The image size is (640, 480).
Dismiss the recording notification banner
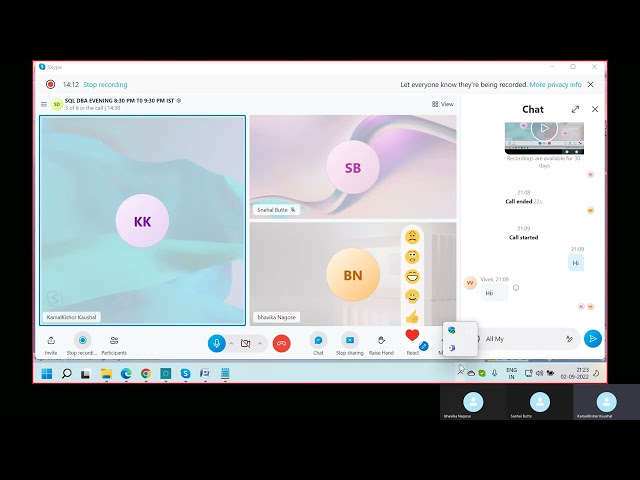pyautogui.click(x=591, y=84)
